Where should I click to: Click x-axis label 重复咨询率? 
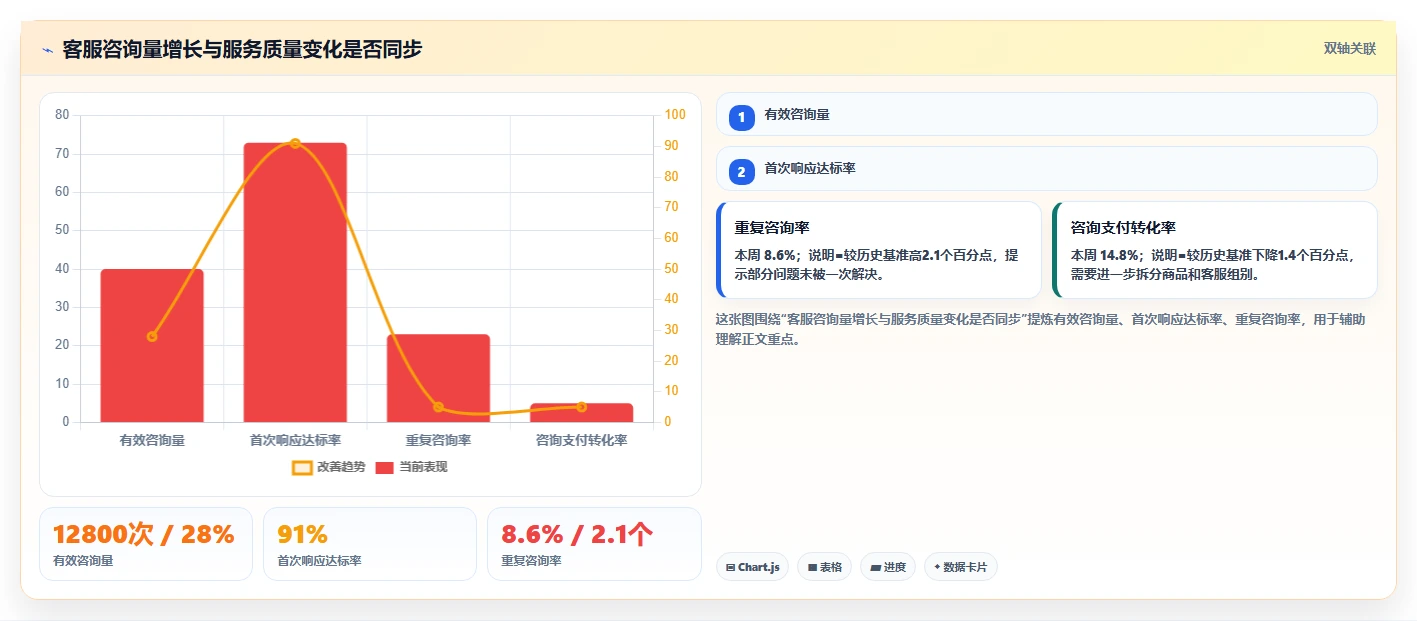[x=438, y=440]
